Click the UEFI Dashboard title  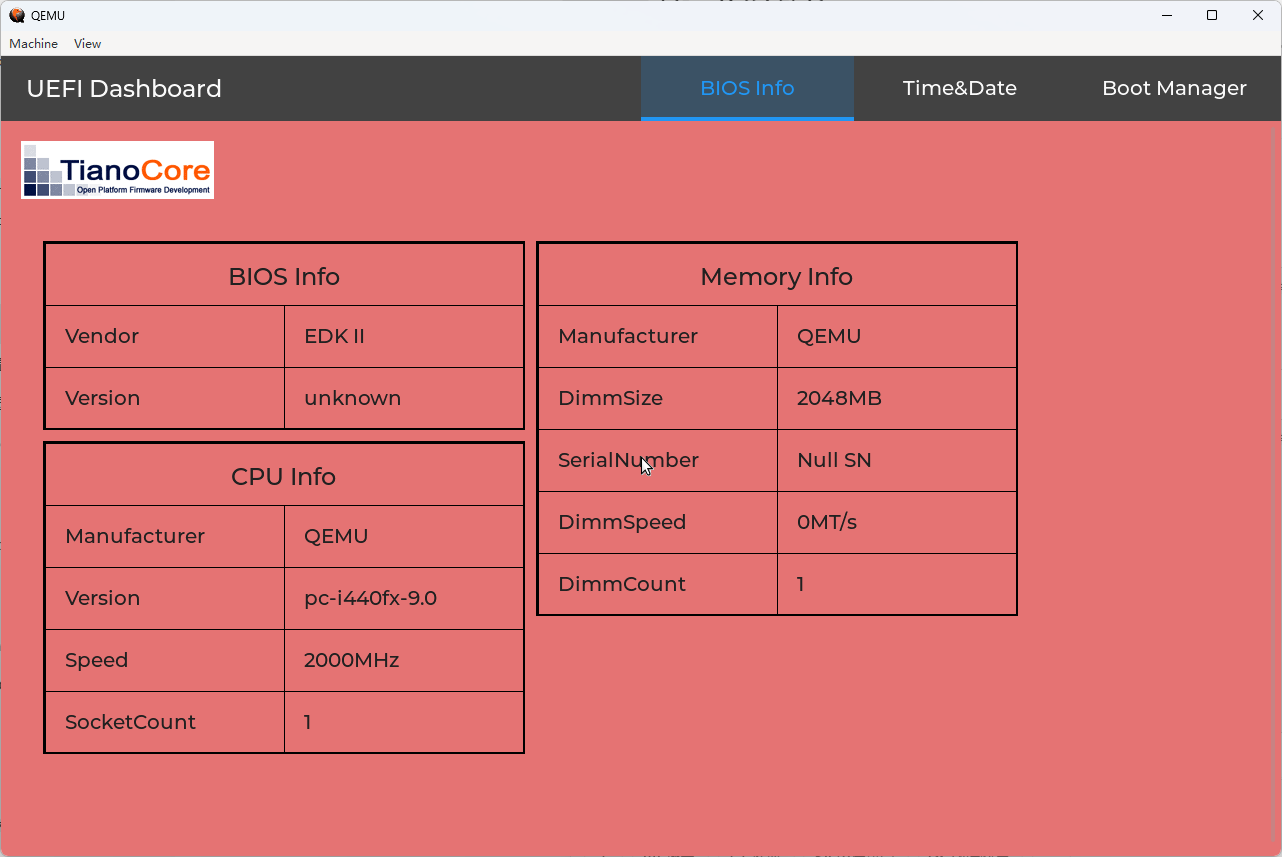tap(124, 89)
